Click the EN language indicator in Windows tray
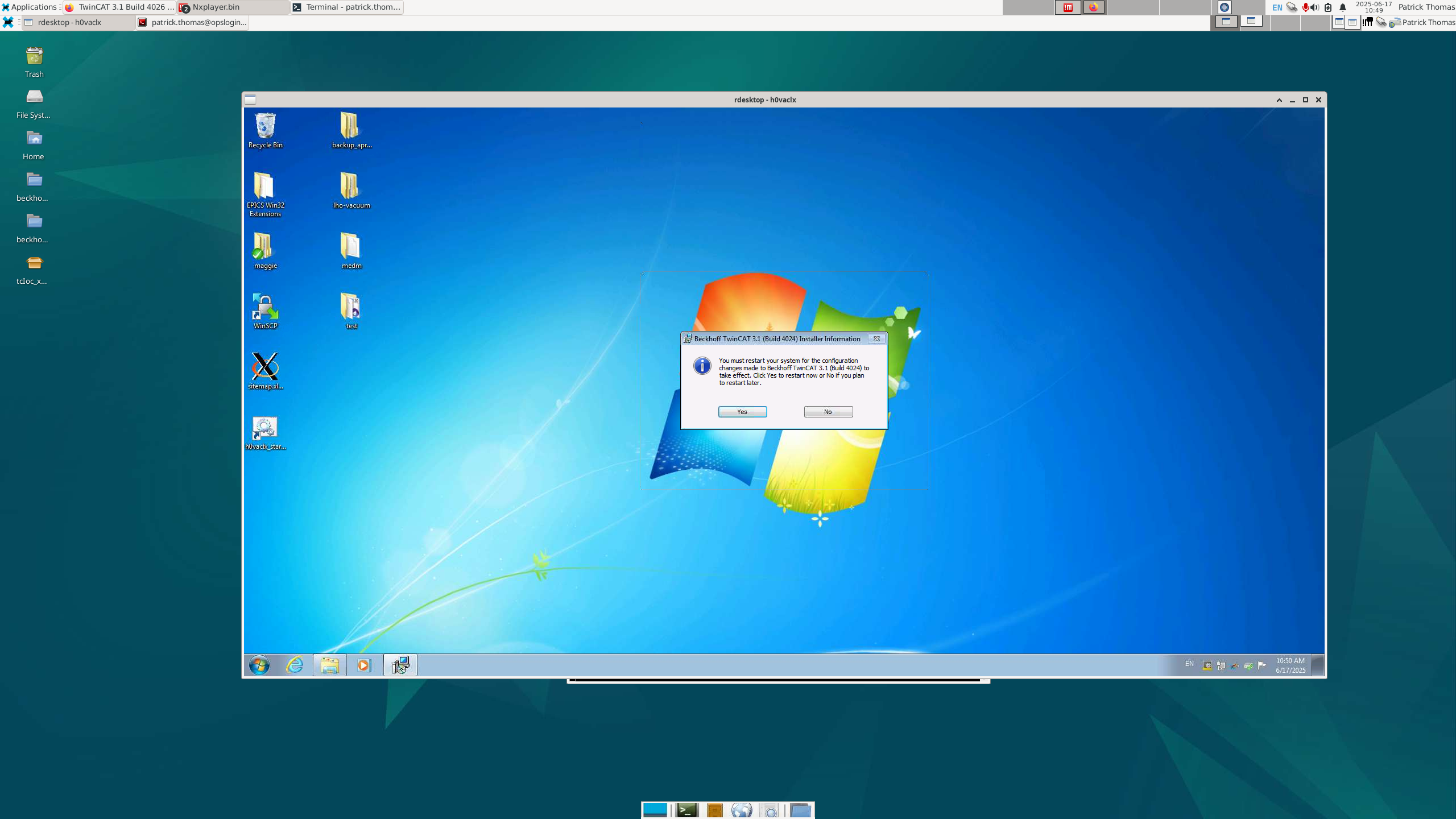This screenshot has height=819, width=1456. pyautogui.click(x=1189, y=664)
